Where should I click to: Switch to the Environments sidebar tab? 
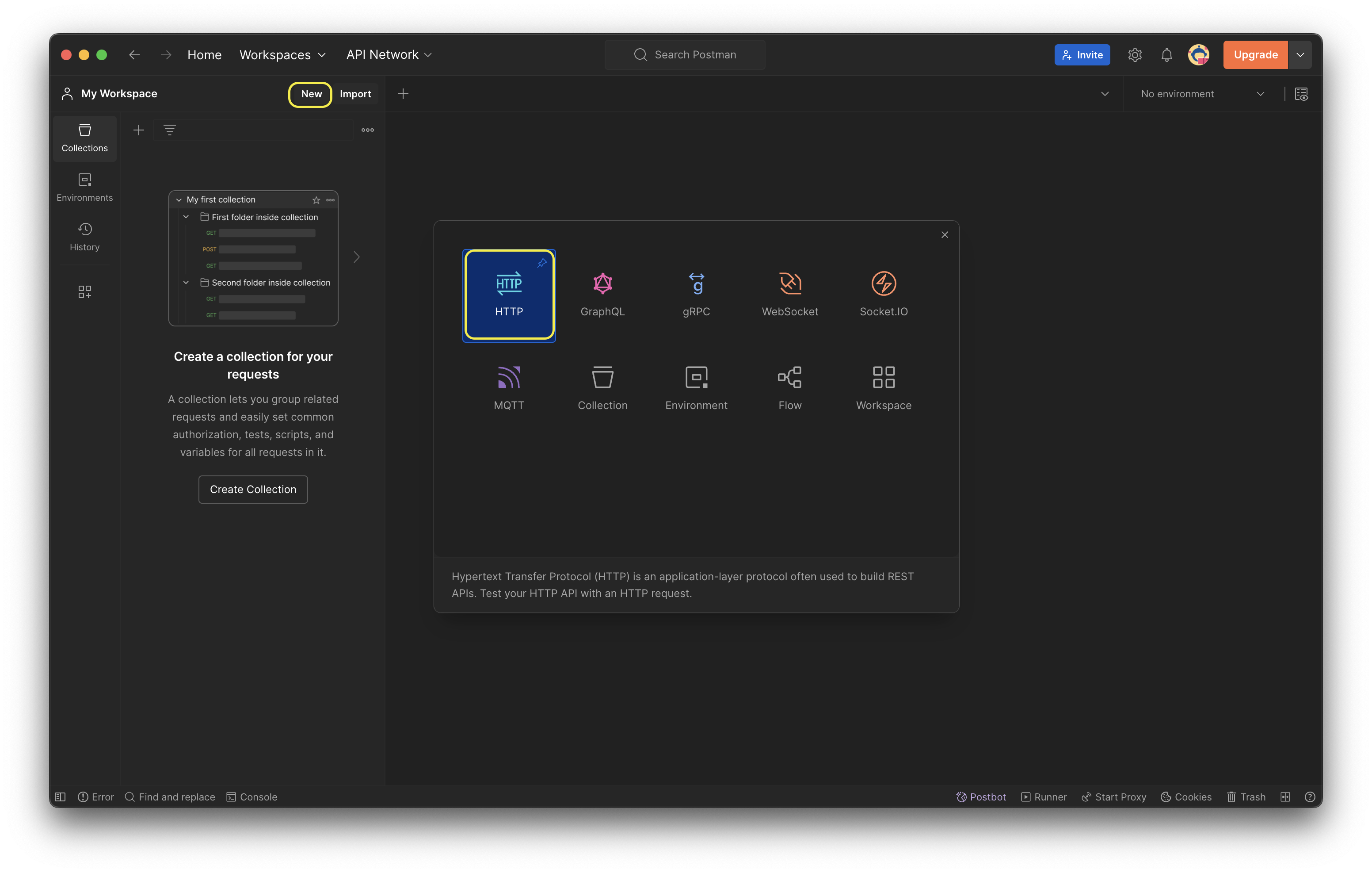point(84,187)
